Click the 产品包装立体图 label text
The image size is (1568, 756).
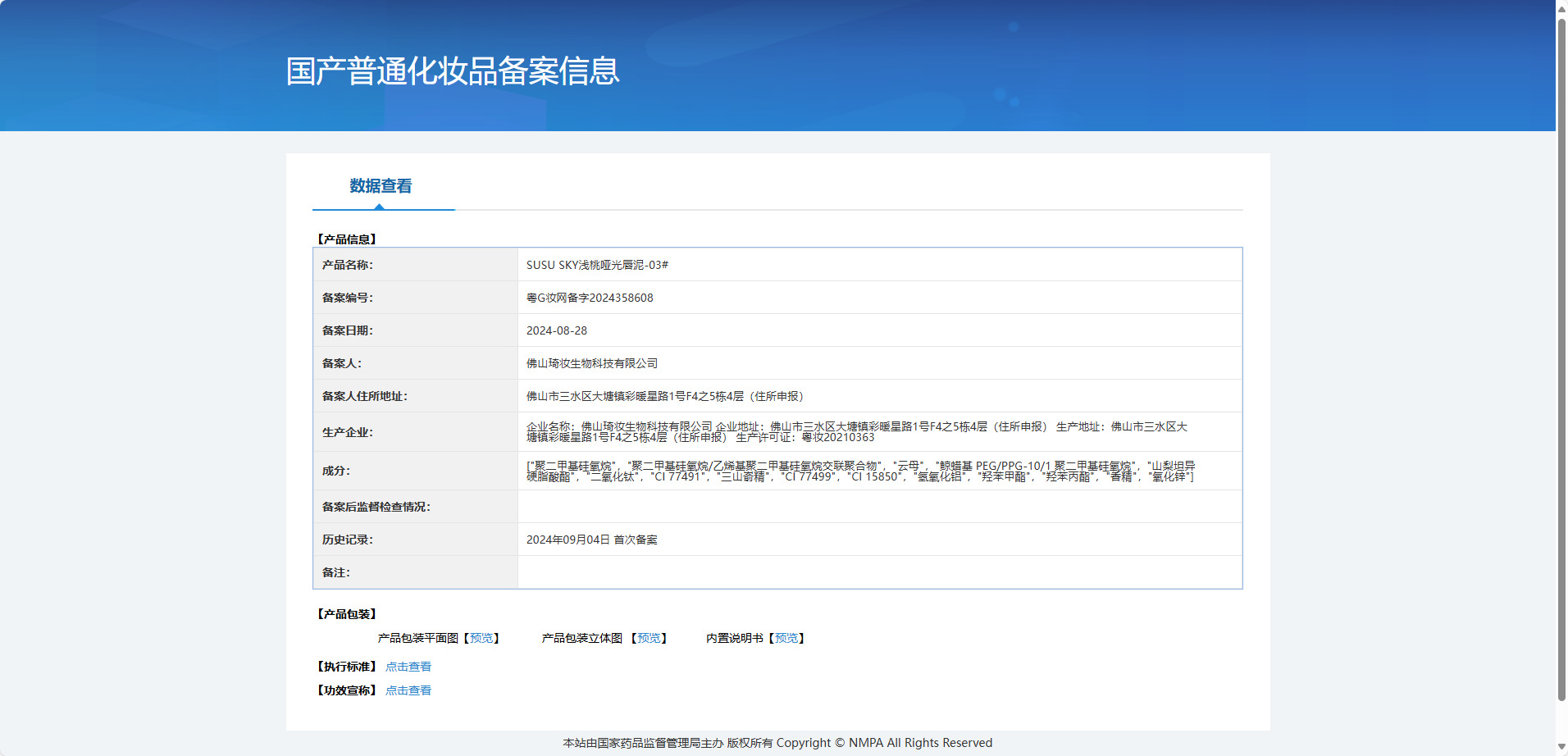click(582, 638)
